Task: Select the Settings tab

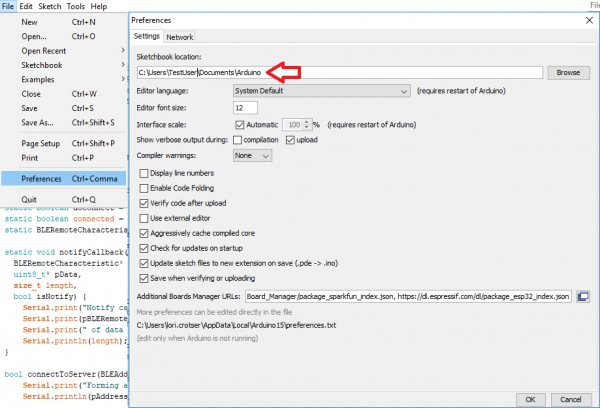Action: 147,36
